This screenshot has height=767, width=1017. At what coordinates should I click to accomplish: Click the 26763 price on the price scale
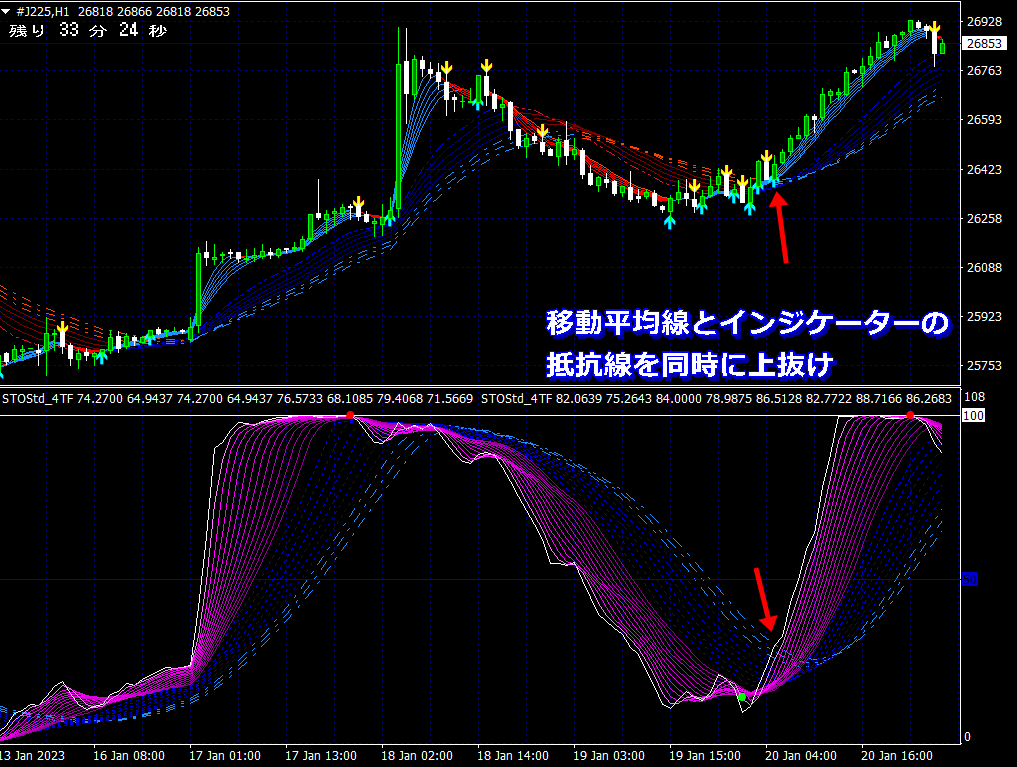pyautogui.click(x=984, y=70)
